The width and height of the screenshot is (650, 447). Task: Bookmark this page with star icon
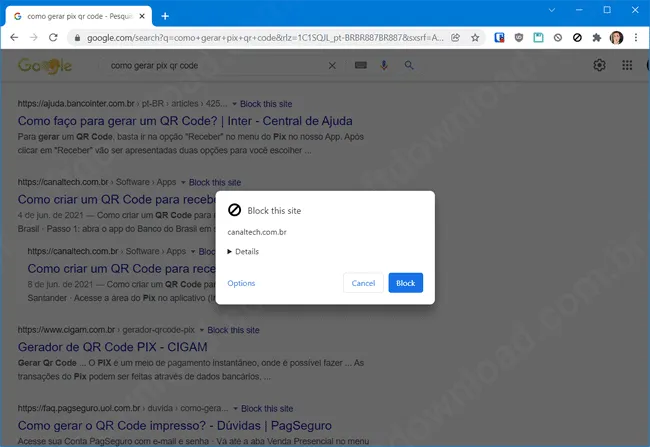click(x=475, y=38)
